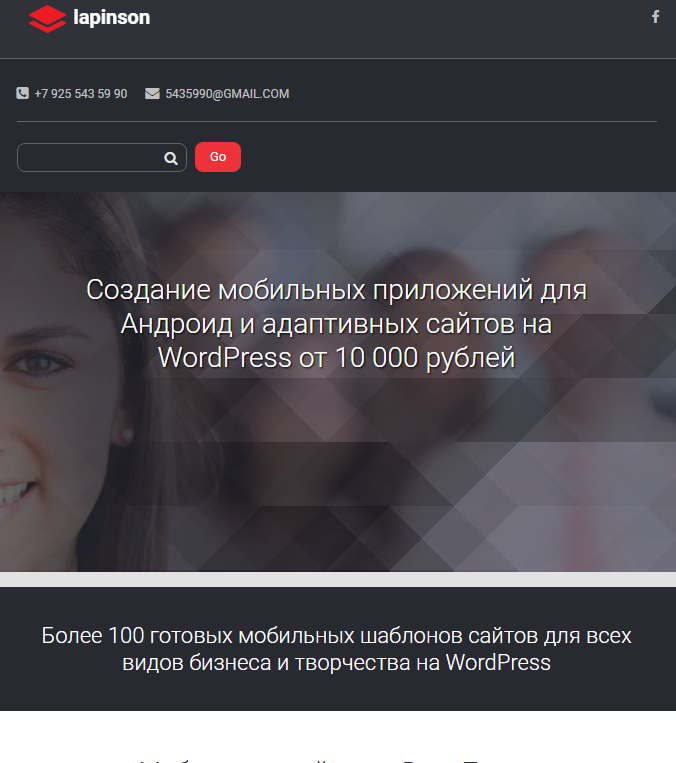This screenshot has width=676, height=763.
Task: Open the 5435990@GMAIL.COM email link
Action: [227, 93]
